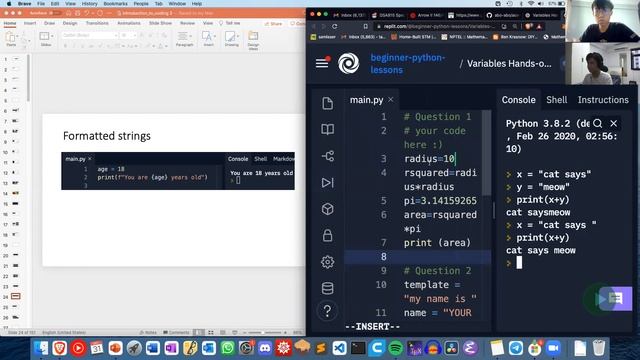The height and width of the screenshot is (360, 640).
Task: Switch to the Instructions tab in Replit
Action: tap(603, 100)
